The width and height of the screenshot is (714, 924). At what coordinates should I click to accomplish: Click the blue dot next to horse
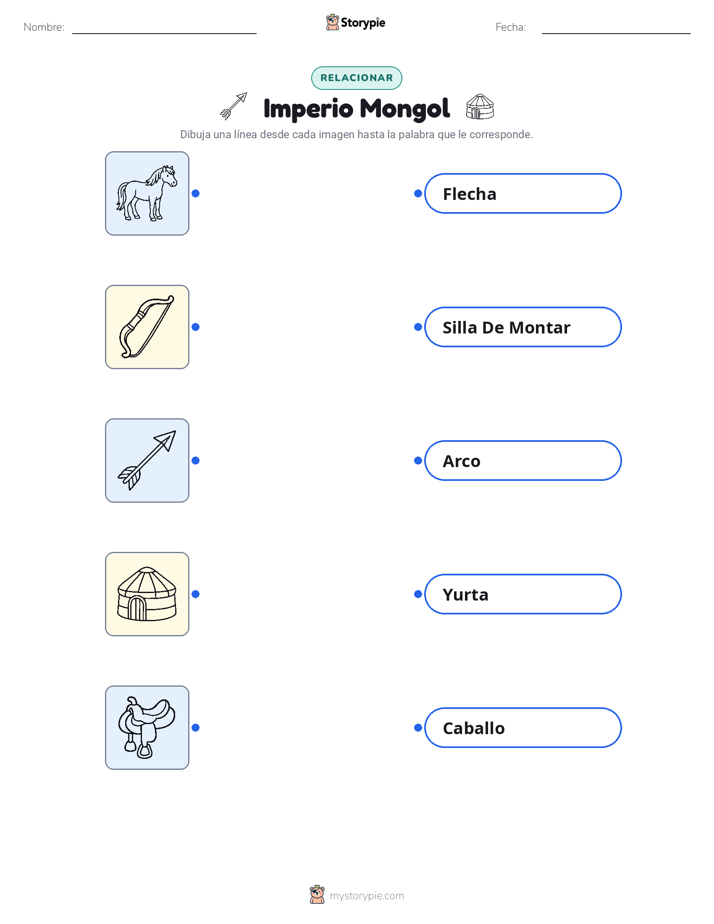pyautogui.click(x=196, y=193)
